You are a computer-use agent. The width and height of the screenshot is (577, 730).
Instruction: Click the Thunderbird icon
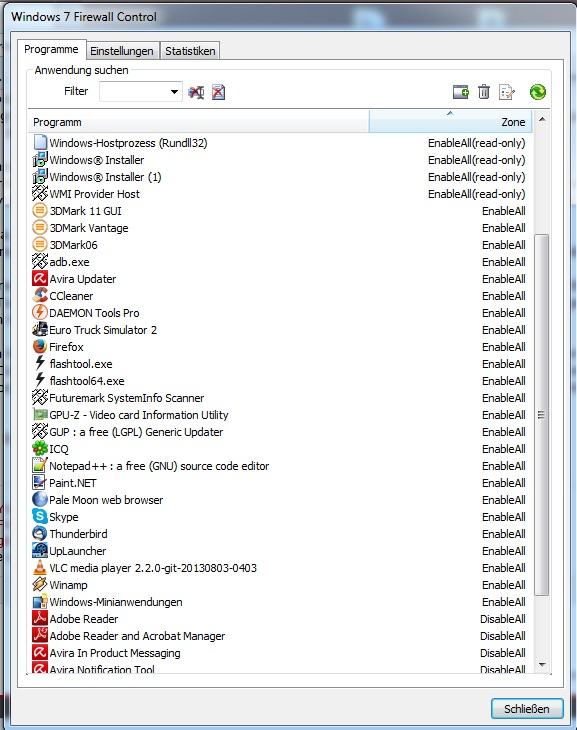click(x=40, y=534)
